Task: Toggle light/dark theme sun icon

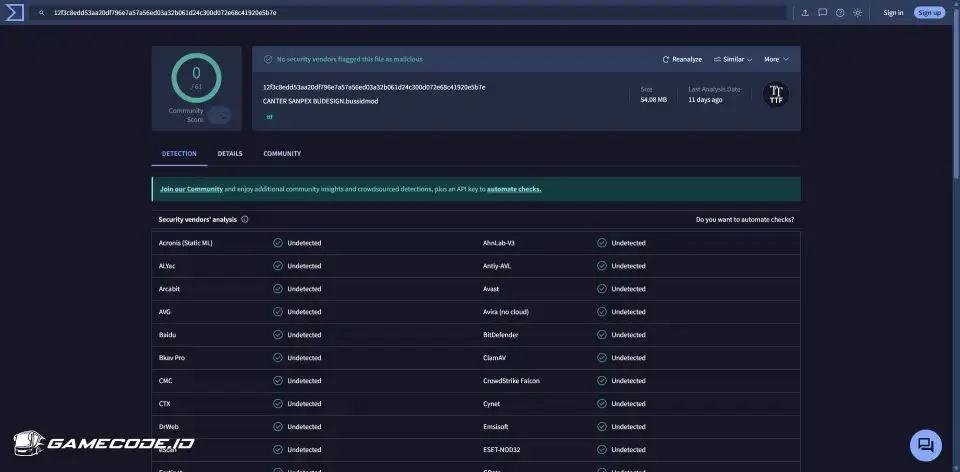Action: (856, 13)
